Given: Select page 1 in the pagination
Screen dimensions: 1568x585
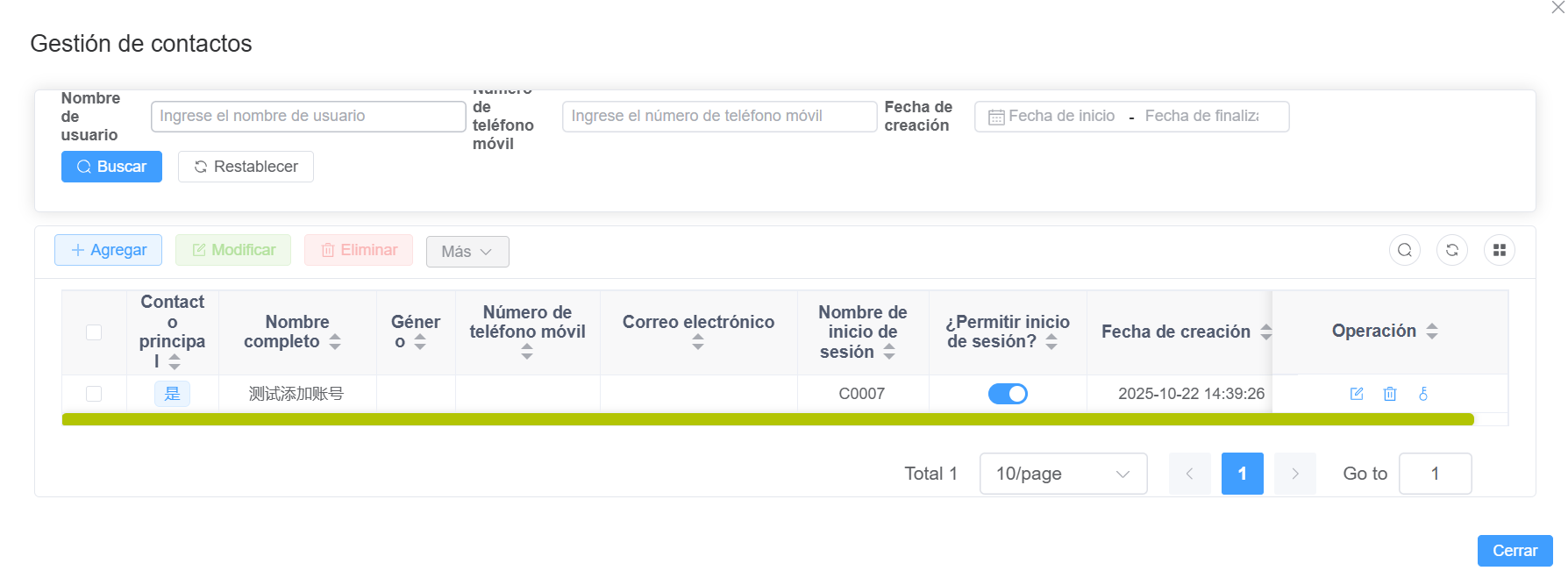Looking at the screenshot, I should (1242, 474).
